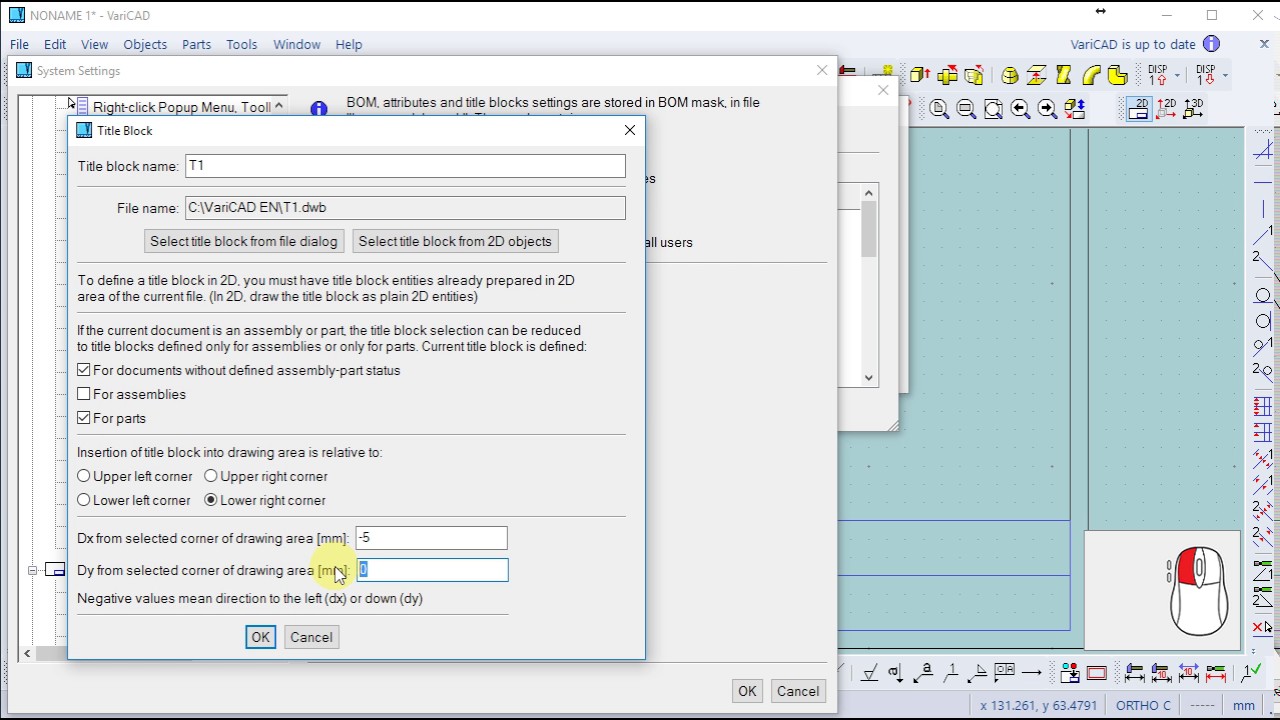Click Cancel in System Settings window
Image resolution: width=1280 pixels, height=720 pixels.
point(798,691)
